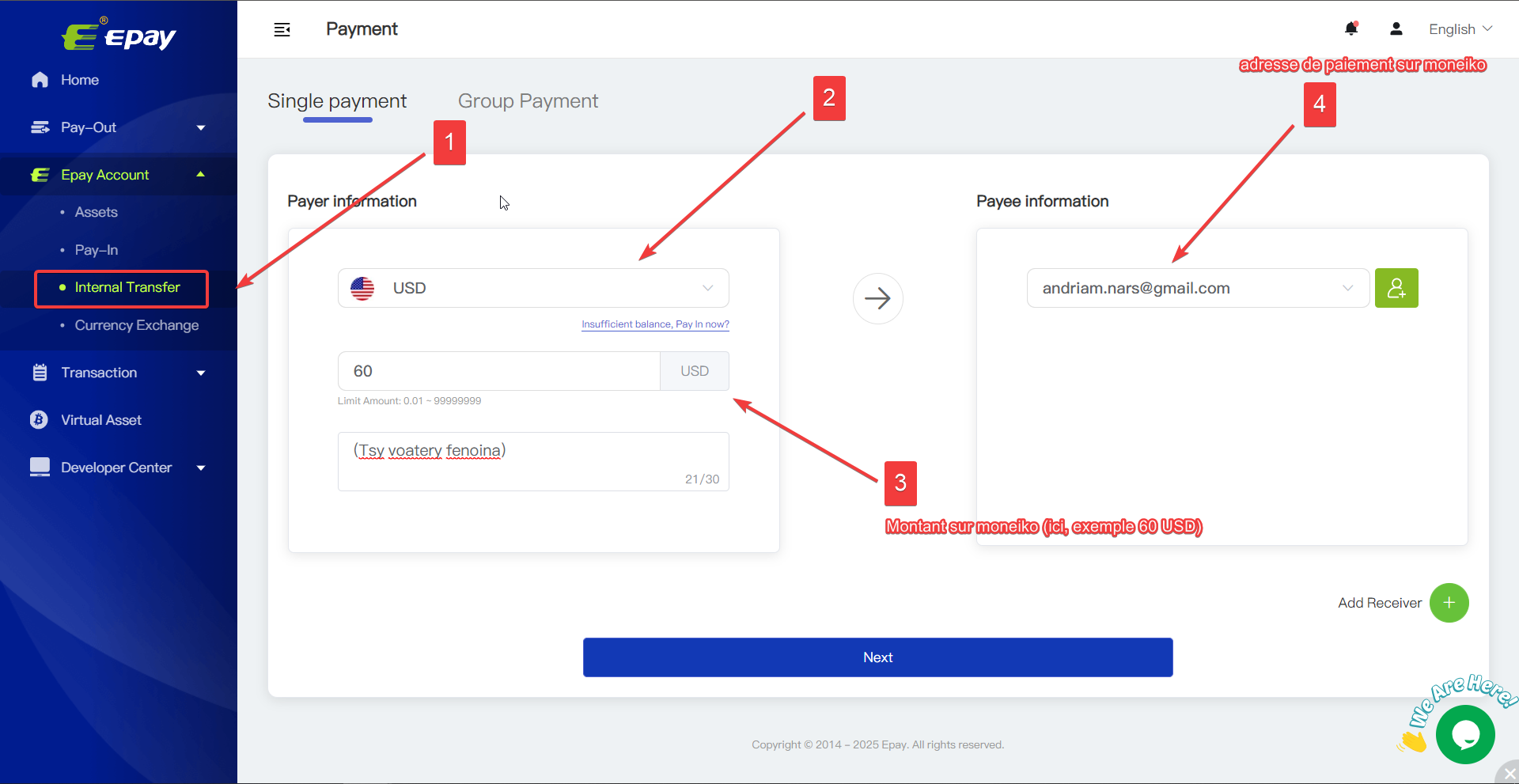Open the notifications bell
The width and height of the screenshot is (1519, 784).
[x=1351, y=29]
